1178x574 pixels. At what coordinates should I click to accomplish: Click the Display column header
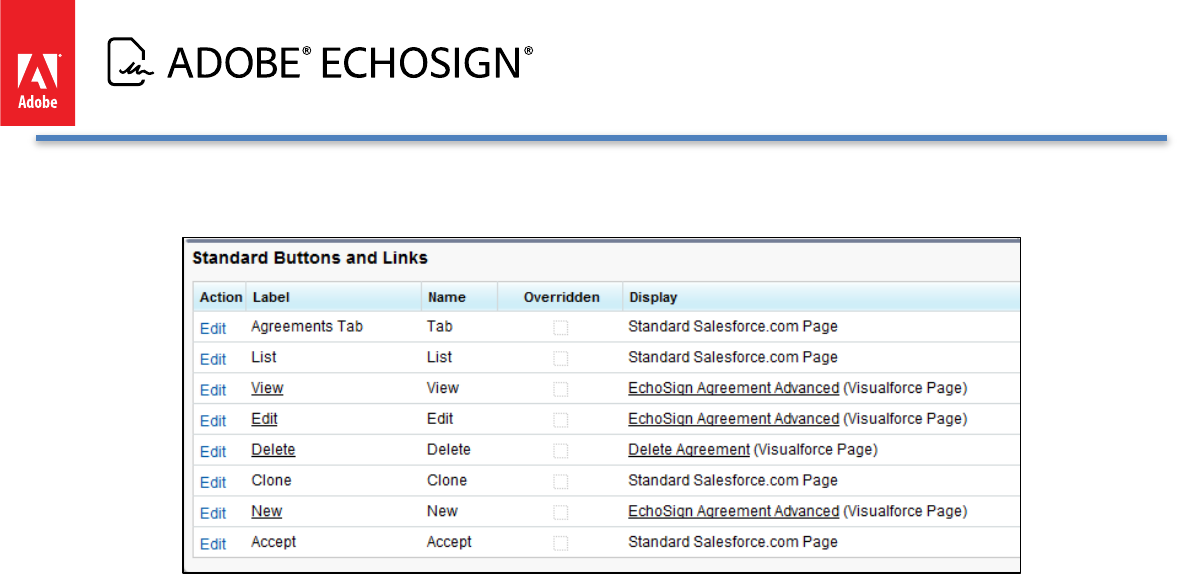[x=653, y=298]
